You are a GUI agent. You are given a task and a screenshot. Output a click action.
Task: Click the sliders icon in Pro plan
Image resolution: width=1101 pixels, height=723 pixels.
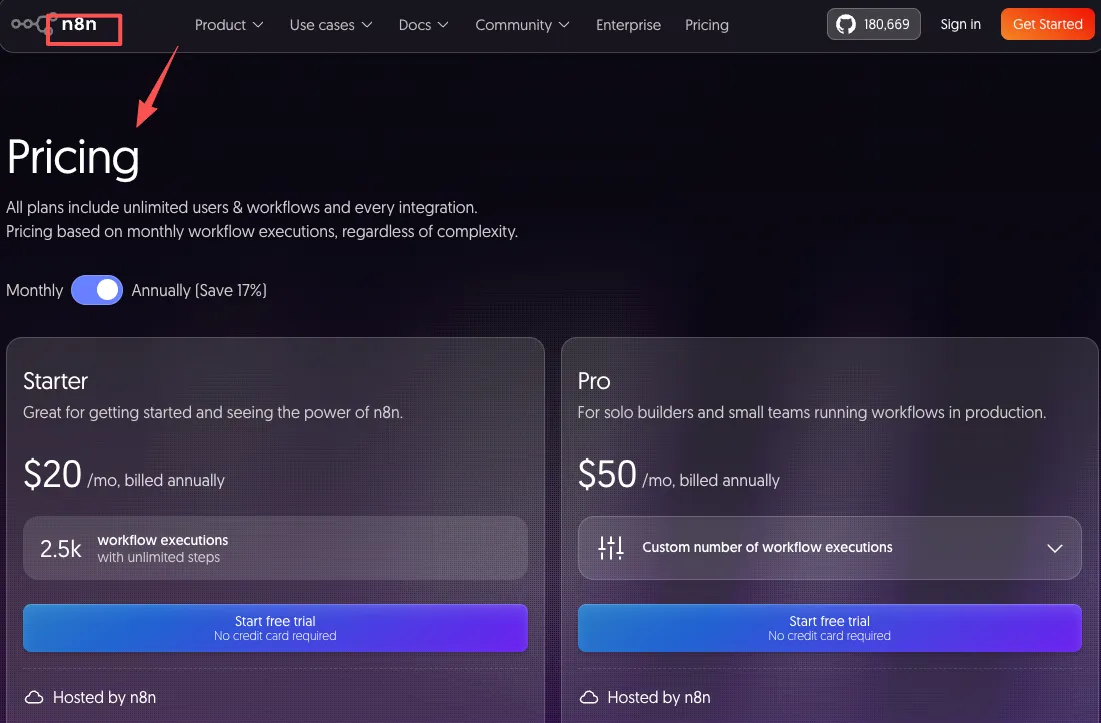tap(610, 548)
